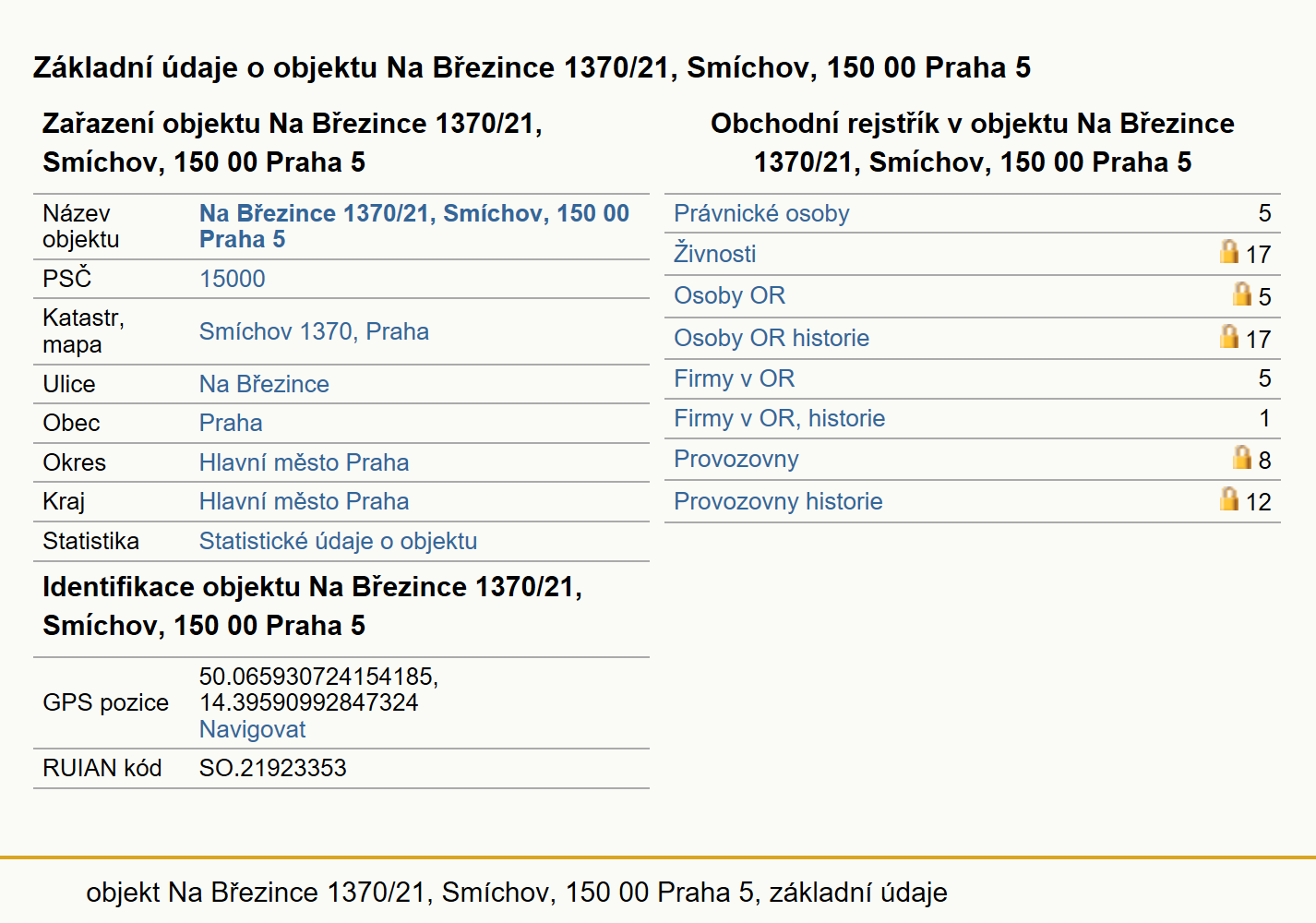Open Osoby OR historie link
This screenshot has width=1316, height=923.
[x=772, y=338]
